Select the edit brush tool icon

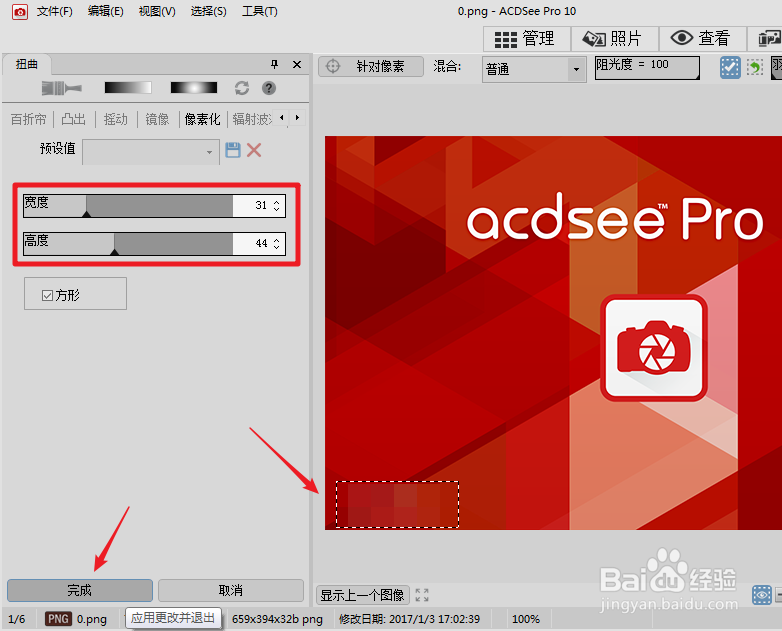61,88
